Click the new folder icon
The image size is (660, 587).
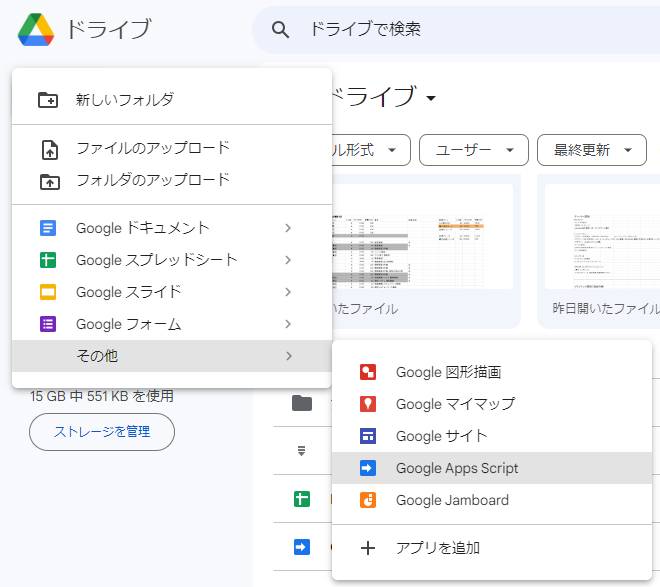[48, 100]
